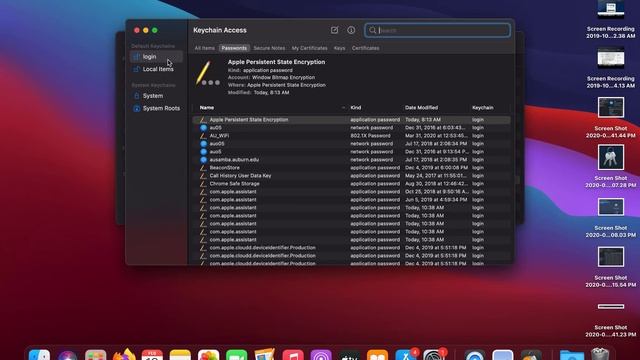Sort the list by Name column header
The height and width of the screenshot is (360, 640).
(x=207, y=108)
